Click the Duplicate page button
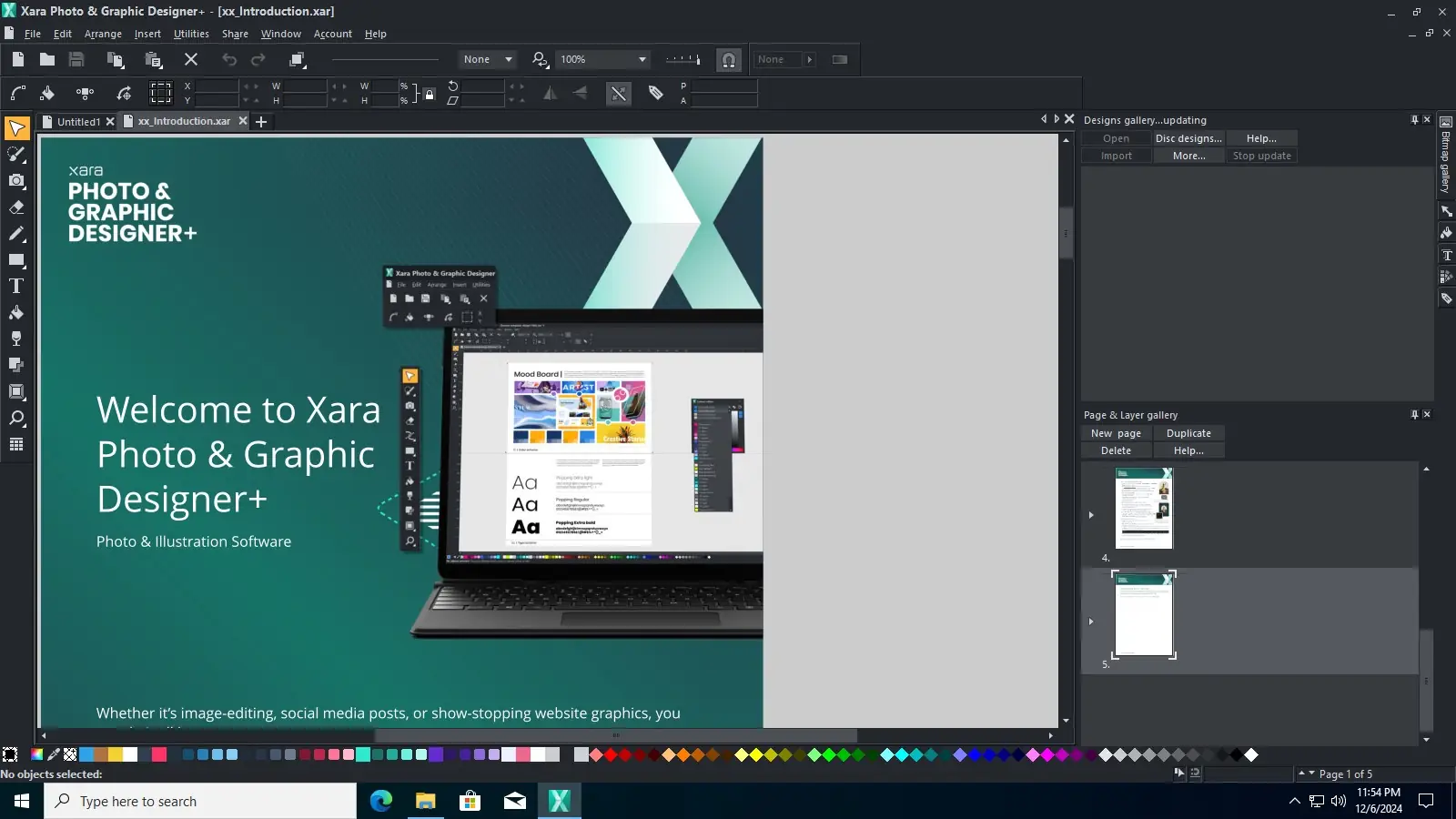1456x819 pixels. [1188, 433]
